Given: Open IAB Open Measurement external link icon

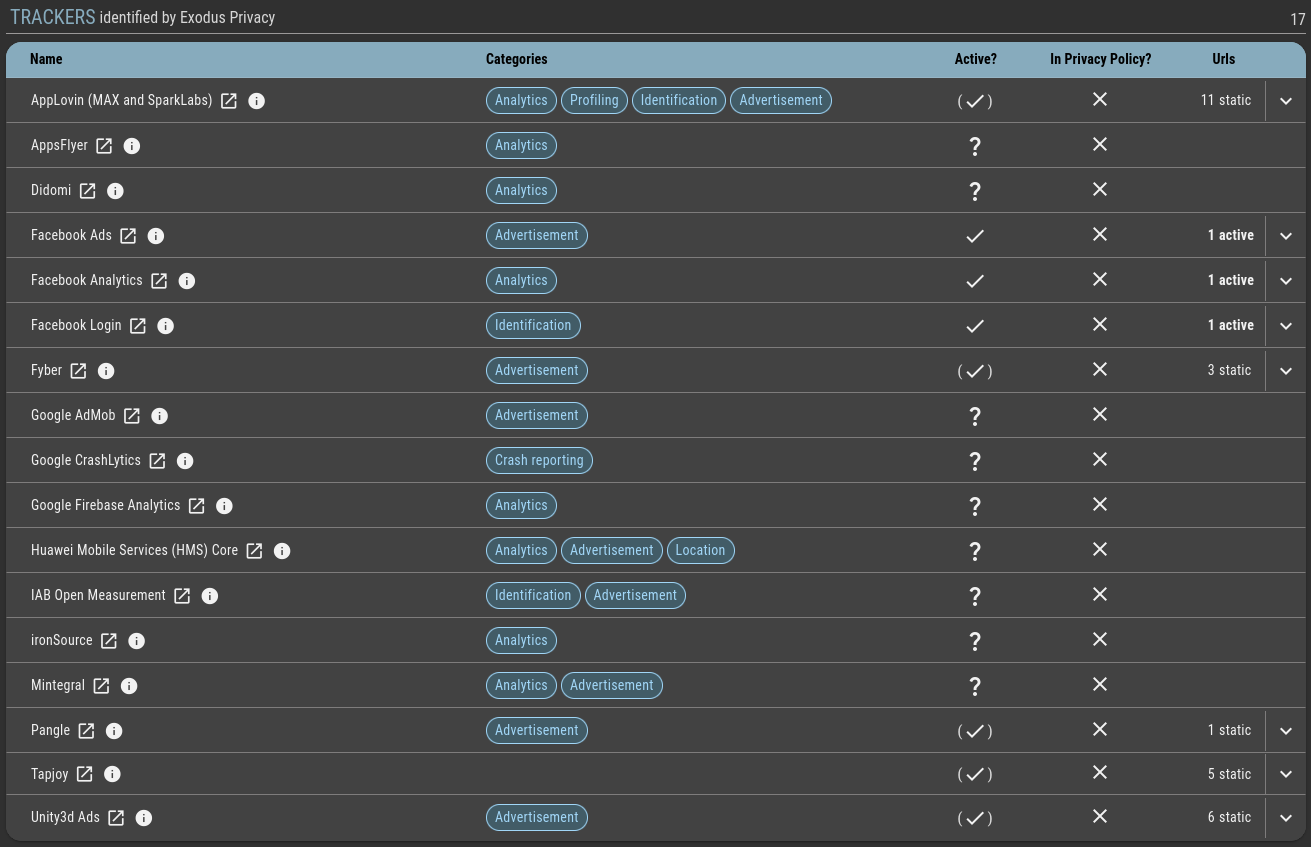Looking at the screenshot, I should click(x=182, y=596).
